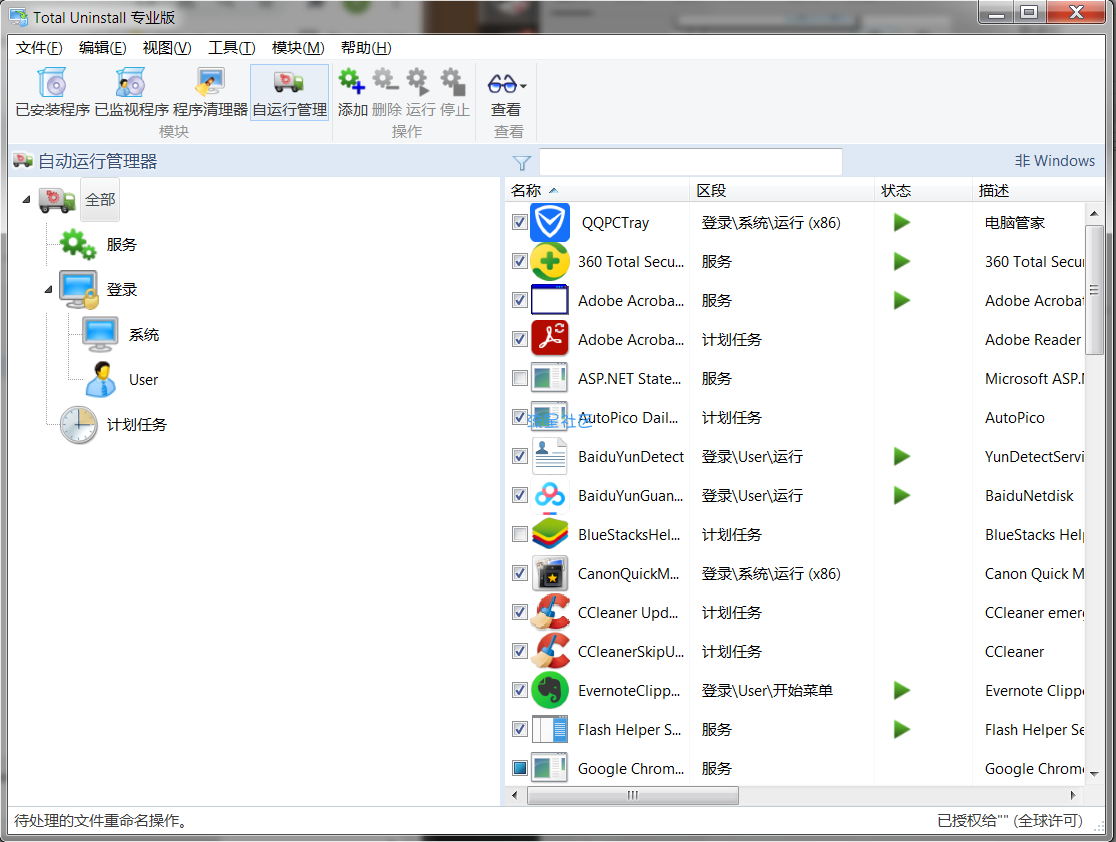The height and width of the screenshot is (842, 1116).
Task: Open the 模块(M) menu
Action: tap(298, 48)
